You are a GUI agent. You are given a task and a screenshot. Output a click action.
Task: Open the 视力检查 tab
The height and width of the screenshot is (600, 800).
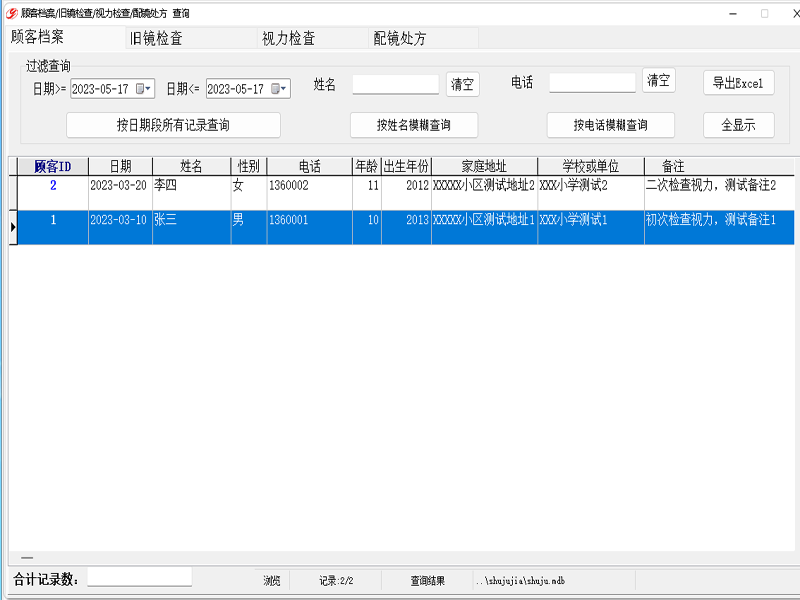[x=313, y=38]
